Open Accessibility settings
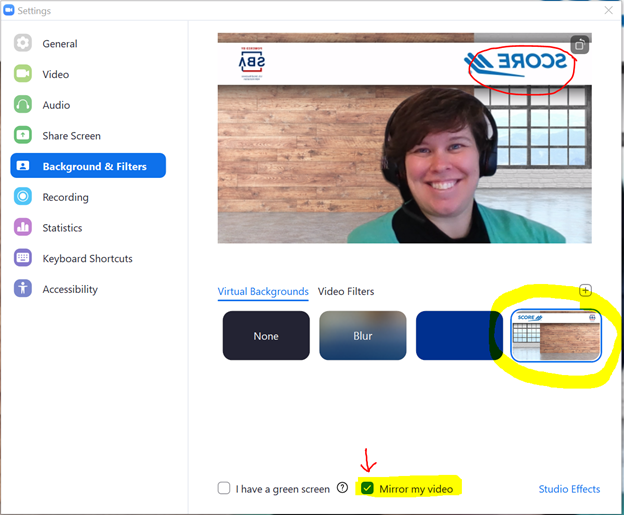This screenshot has height=515, width=624. [x=88, y=288]
